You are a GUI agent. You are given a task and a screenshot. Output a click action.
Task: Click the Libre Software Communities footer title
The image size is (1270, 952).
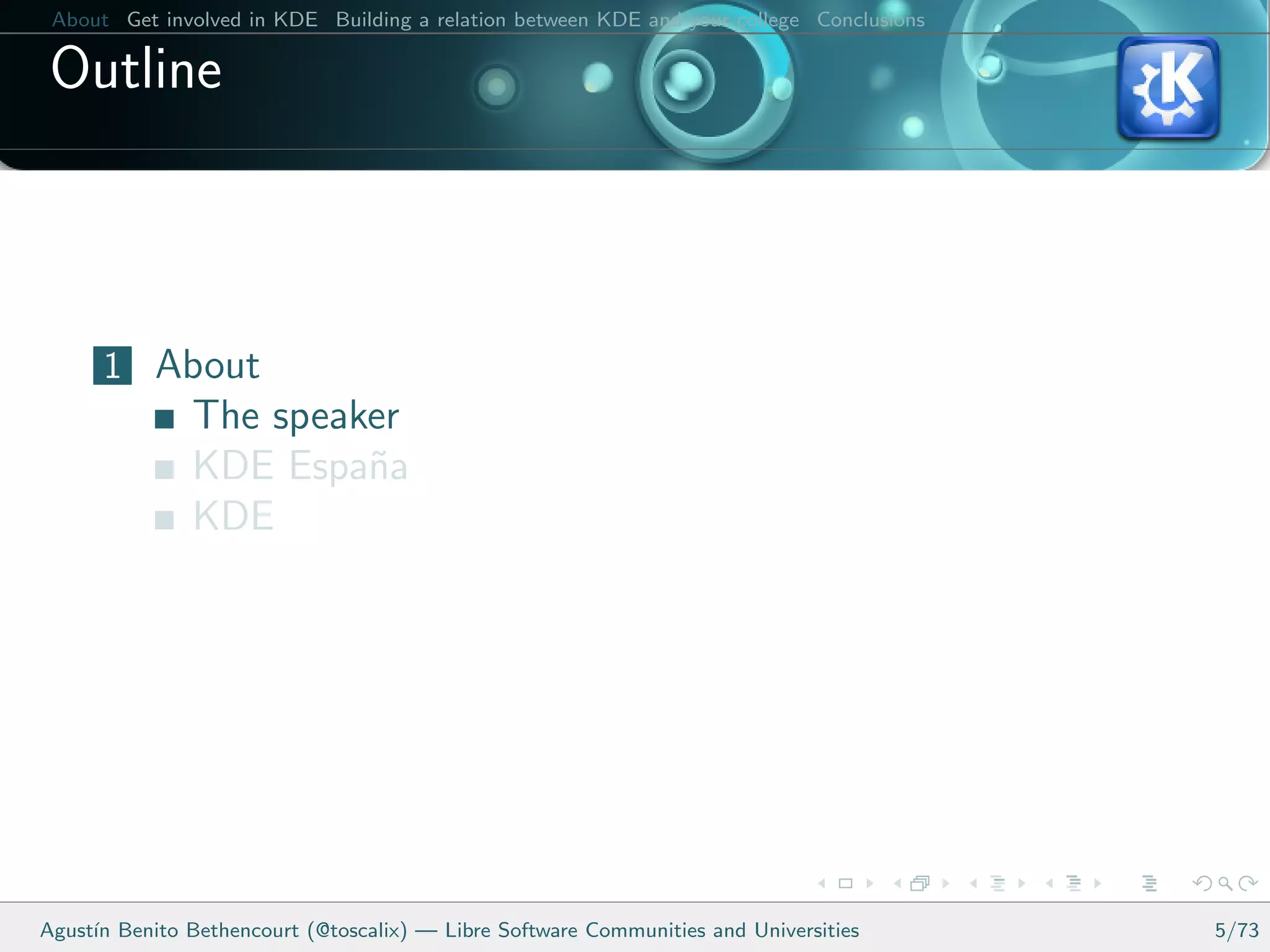click(652, 930)
